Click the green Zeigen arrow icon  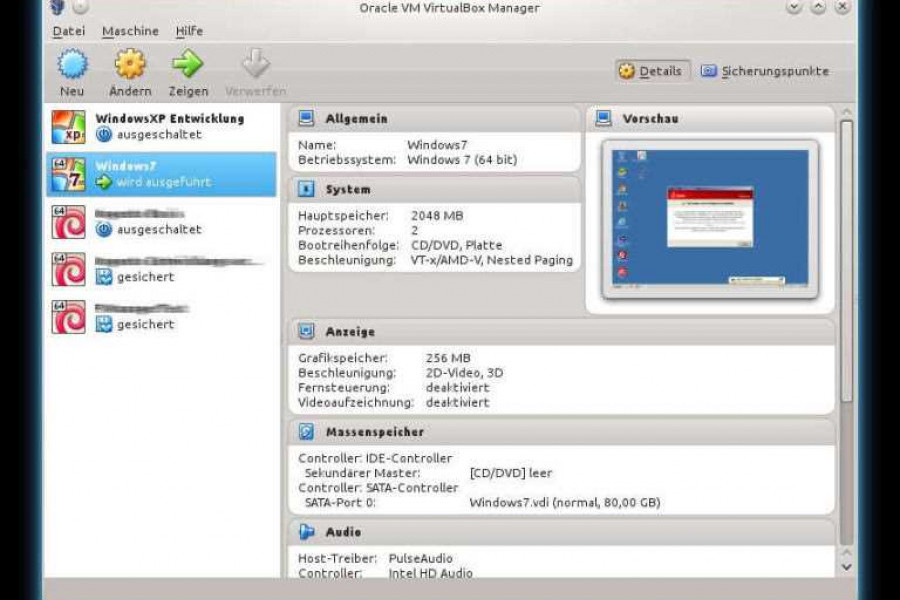(x=188, y=64)
